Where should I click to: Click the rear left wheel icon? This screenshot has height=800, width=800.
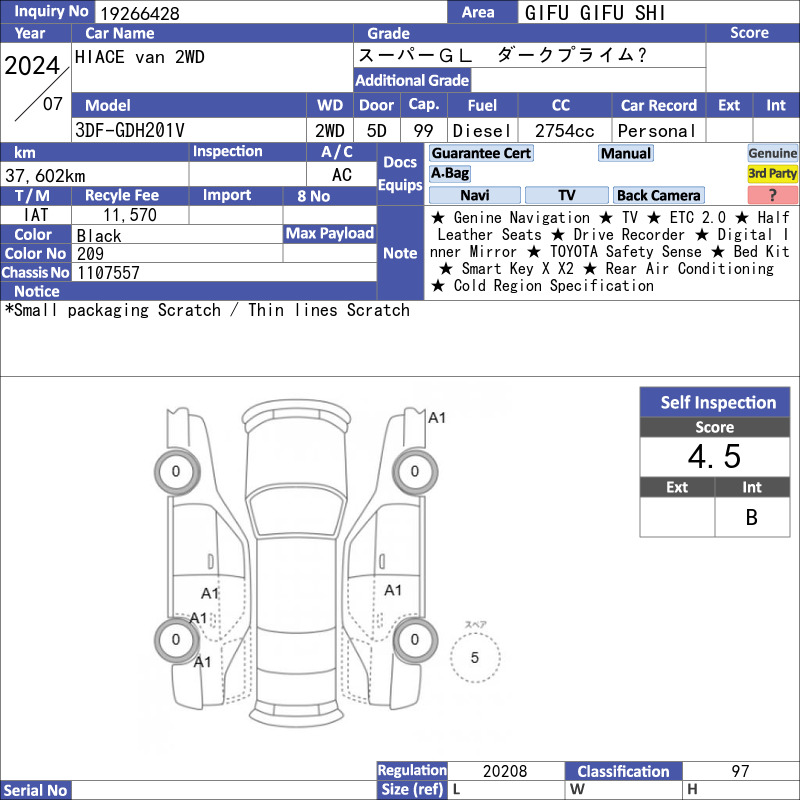(x=177, y=640)
